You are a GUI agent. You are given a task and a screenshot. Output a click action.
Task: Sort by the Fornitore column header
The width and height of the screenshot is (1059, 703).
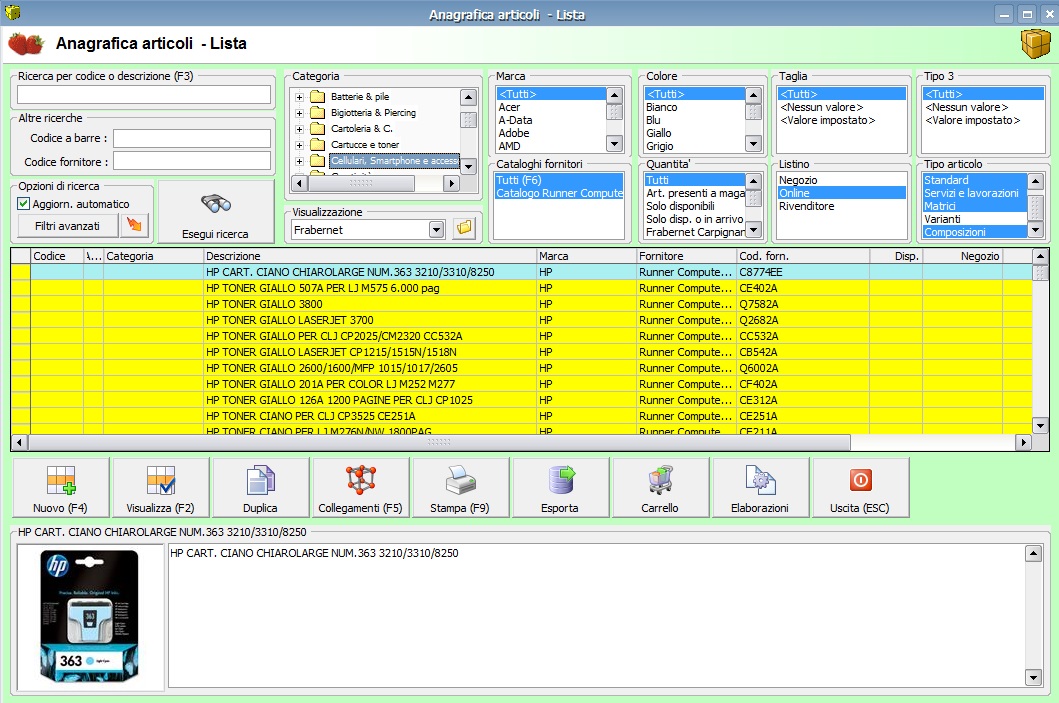pyautogui.click(x=686, y=256)
